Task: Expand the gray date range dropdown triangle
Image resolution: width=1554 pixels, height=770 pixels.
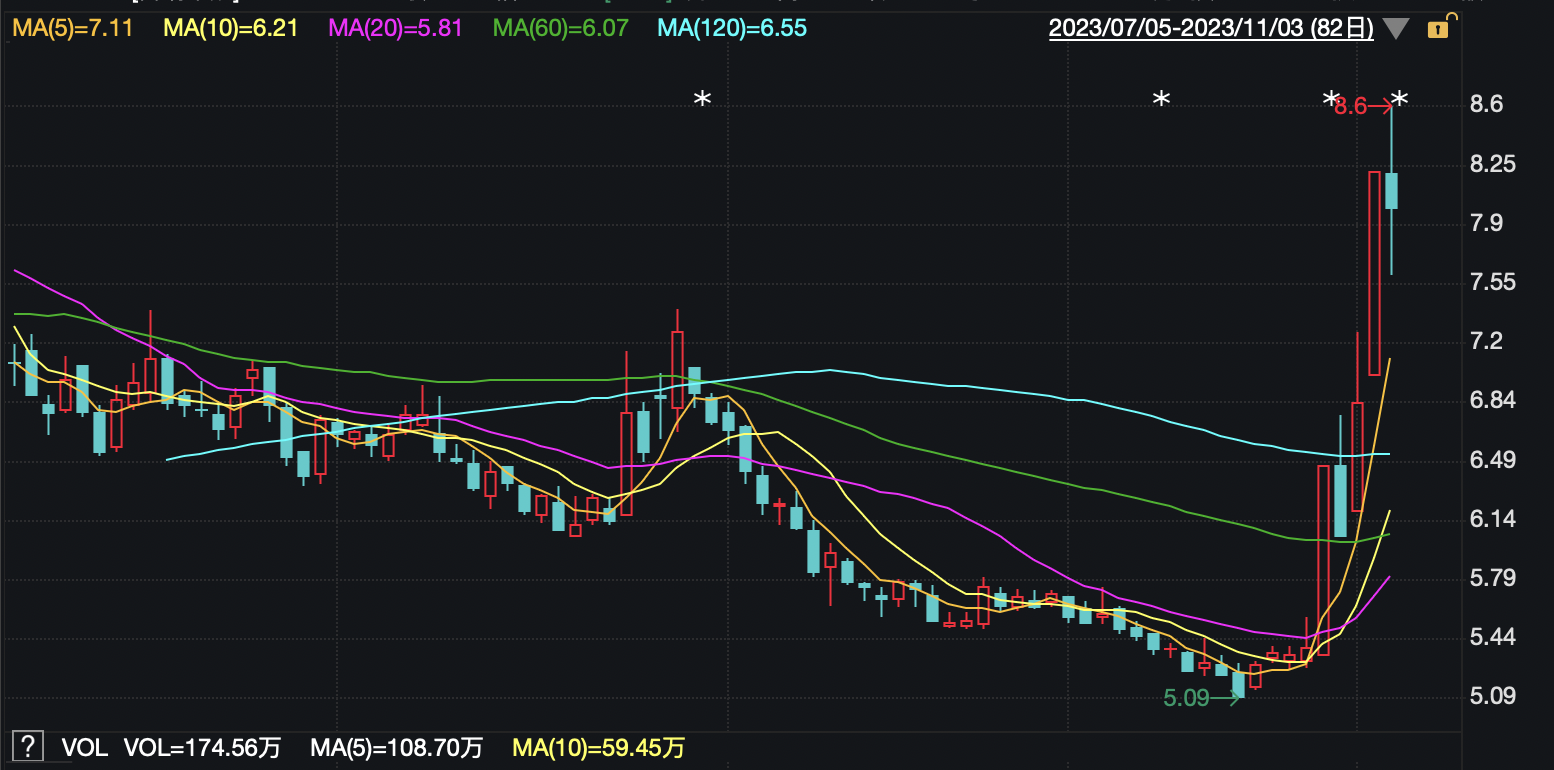Action: (x=1393, y=29)
